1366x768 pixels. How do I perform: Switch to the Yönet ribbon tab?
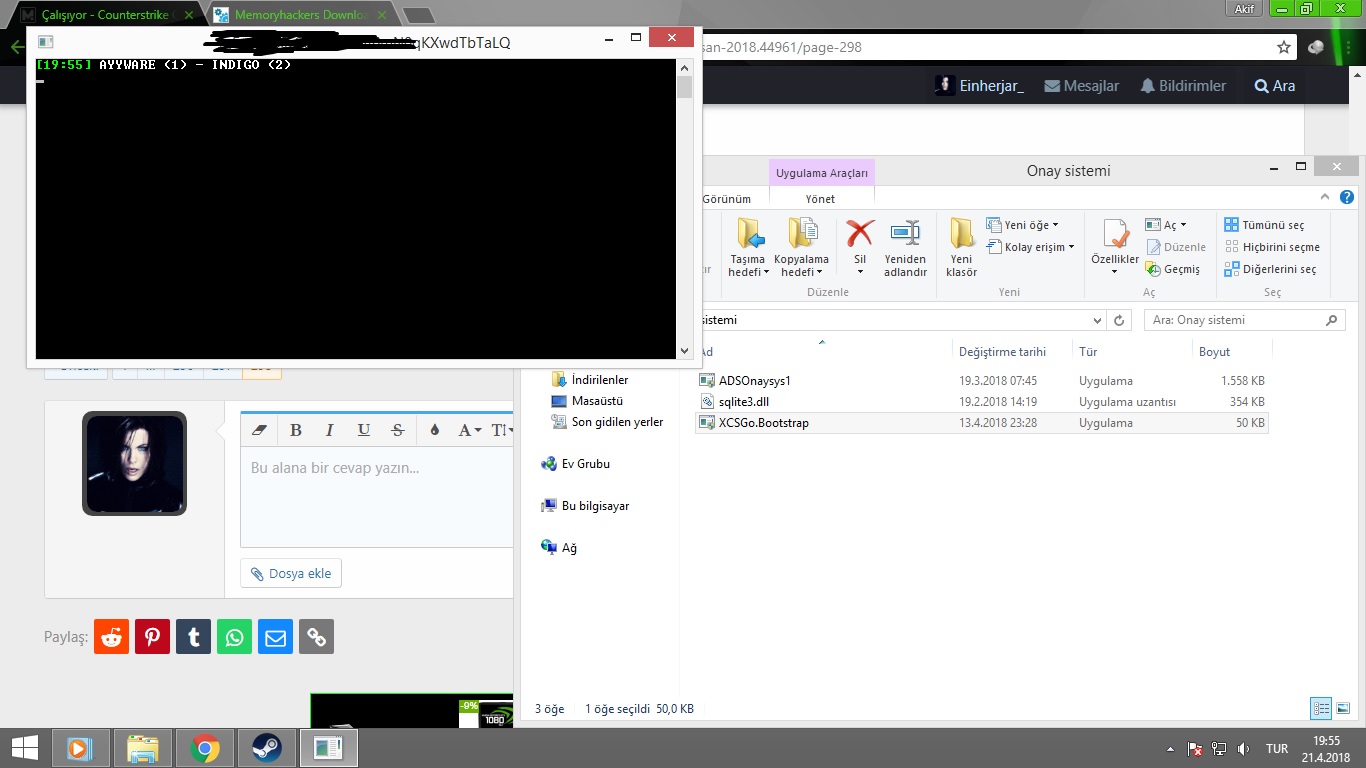coord(820,199)
